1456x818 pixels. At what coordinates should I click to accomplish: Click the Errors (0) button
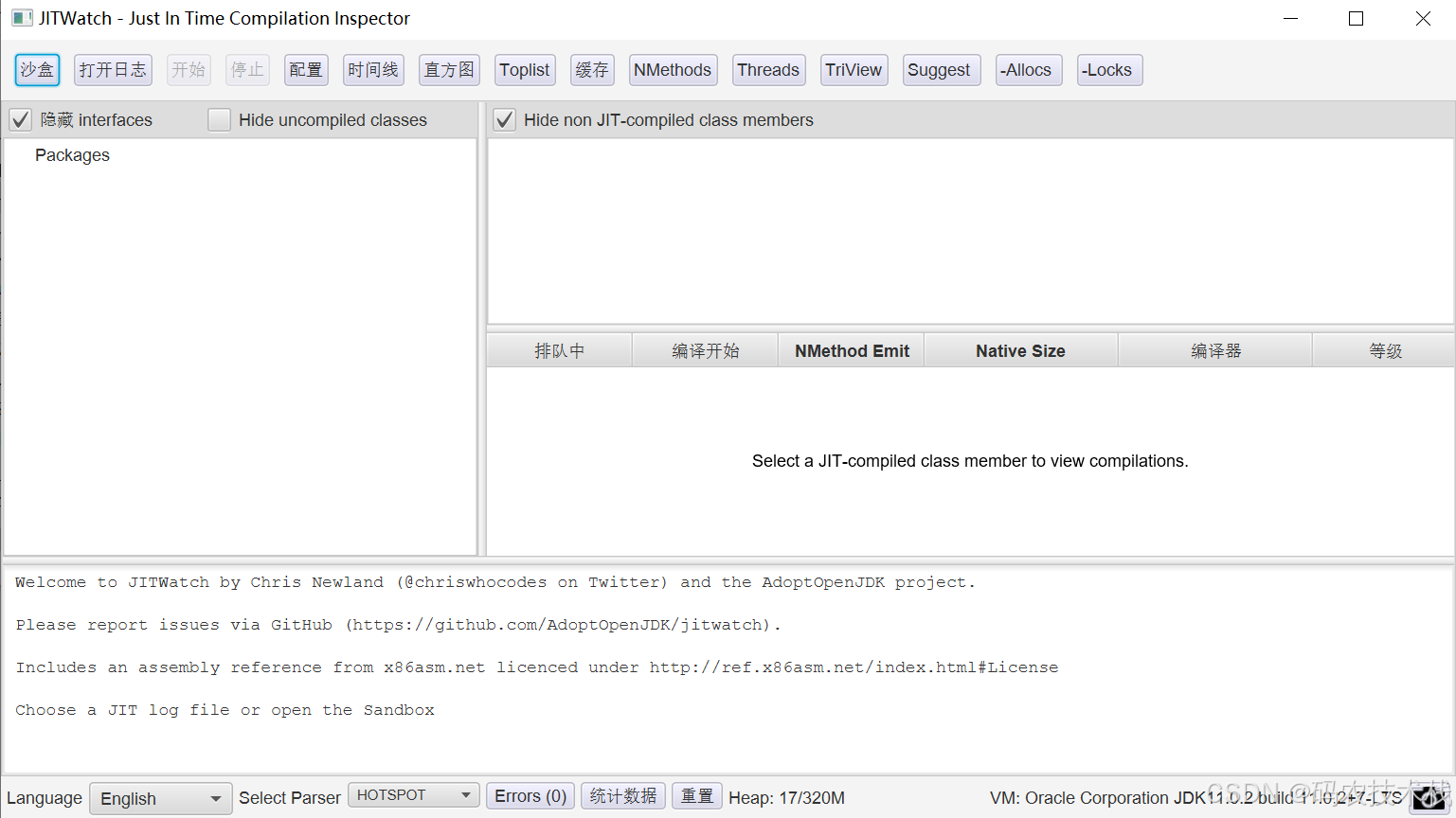point(530,796)
